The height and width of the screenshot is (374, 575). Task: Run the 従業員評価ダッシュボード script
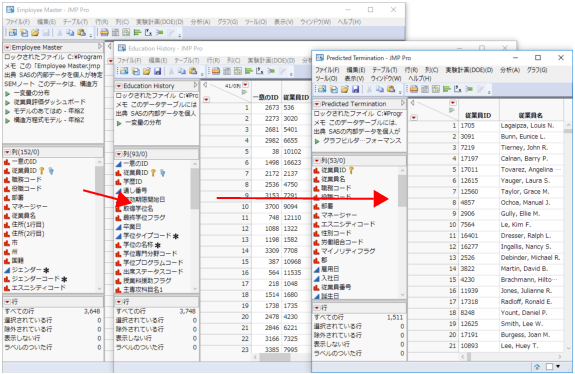(7, 102)
